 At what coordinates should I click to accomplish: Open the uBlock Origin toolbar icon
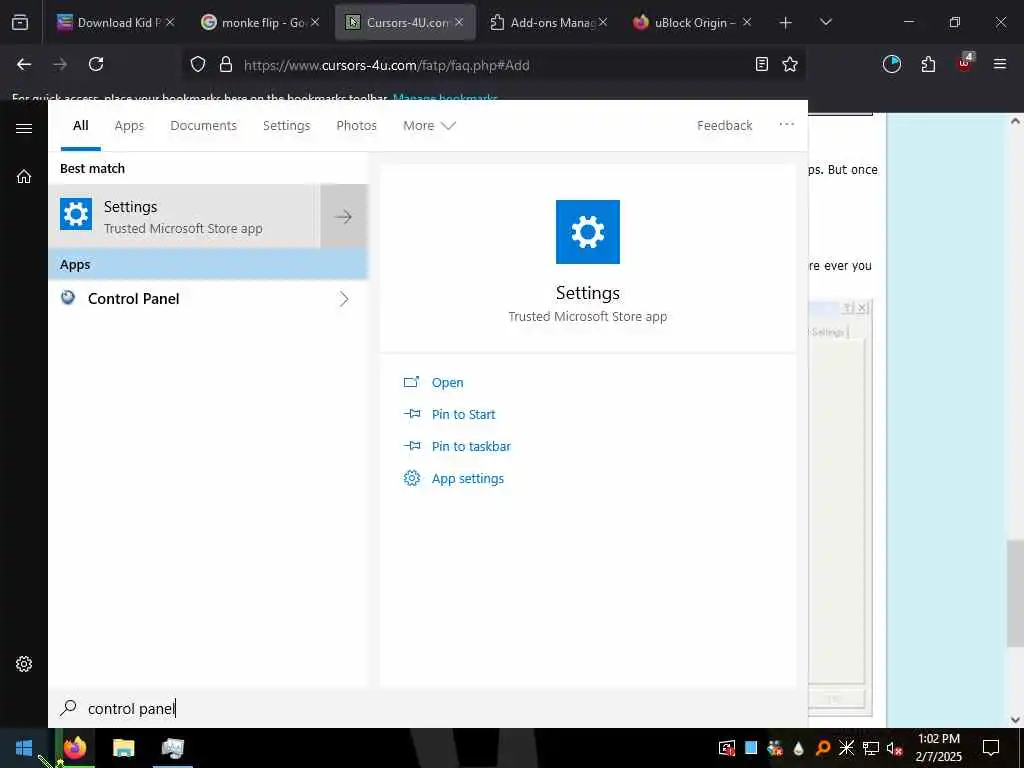[x=965, y=63]
